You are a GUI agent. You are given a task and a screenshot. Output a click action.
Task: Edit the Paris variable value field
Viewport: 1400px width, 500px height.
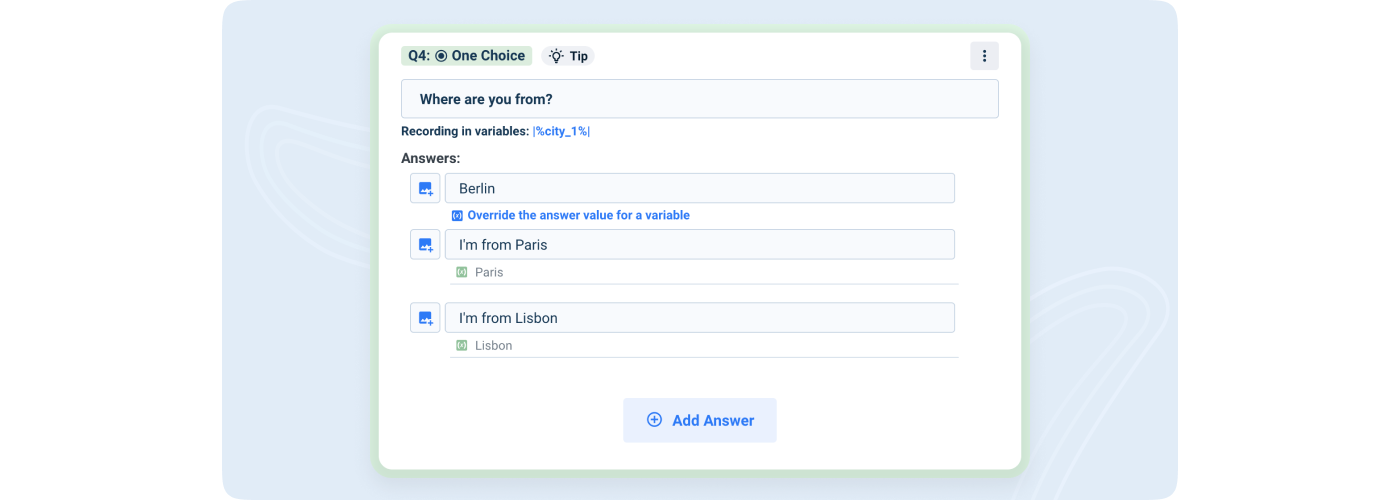(x=704, y=272)
